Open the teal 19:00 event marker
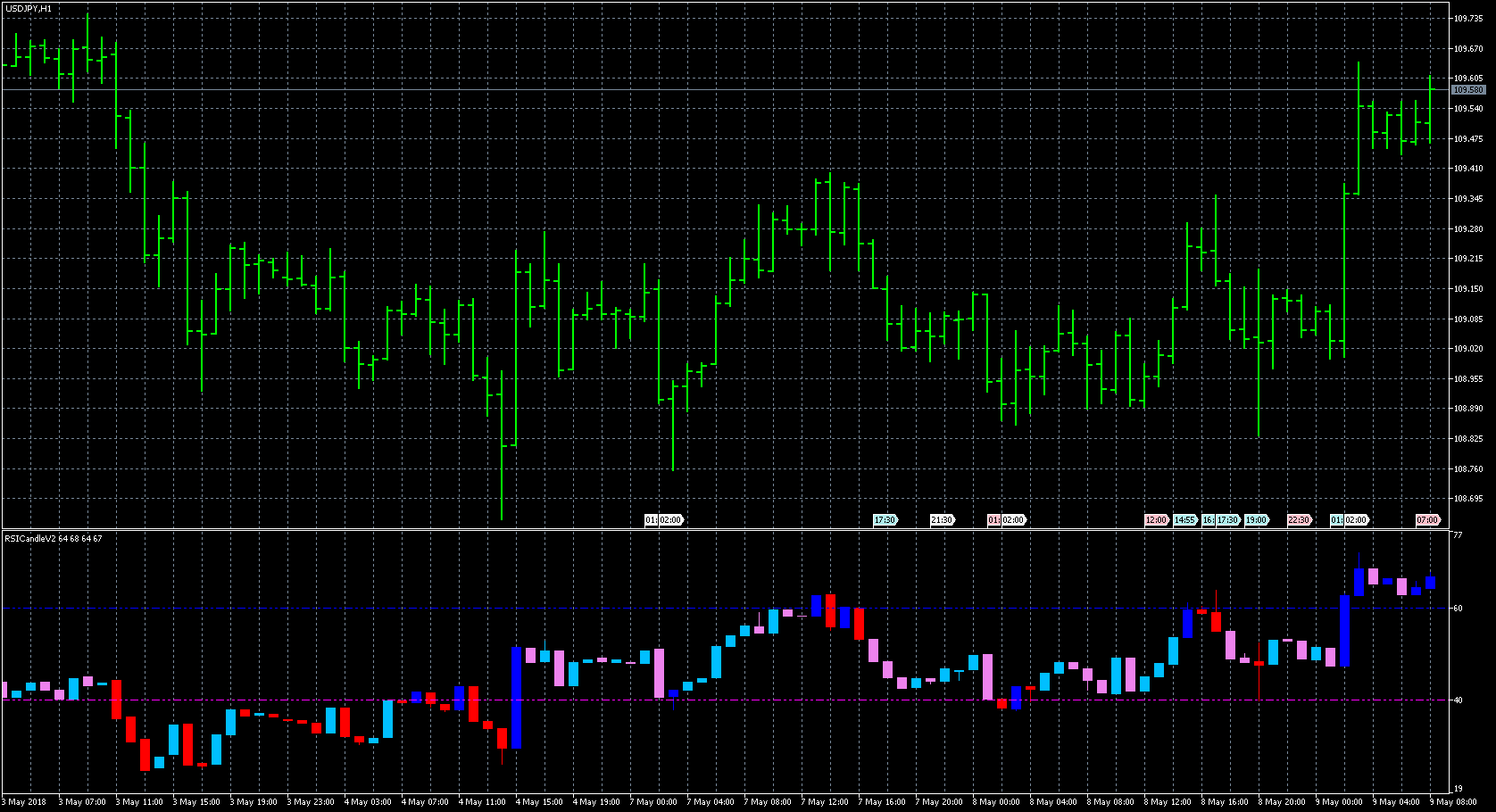 [1256, 520]
